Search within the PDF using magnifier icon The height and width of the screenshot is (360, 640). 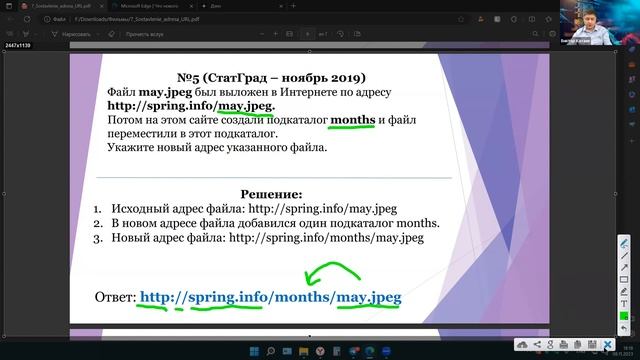coord(535,34)
